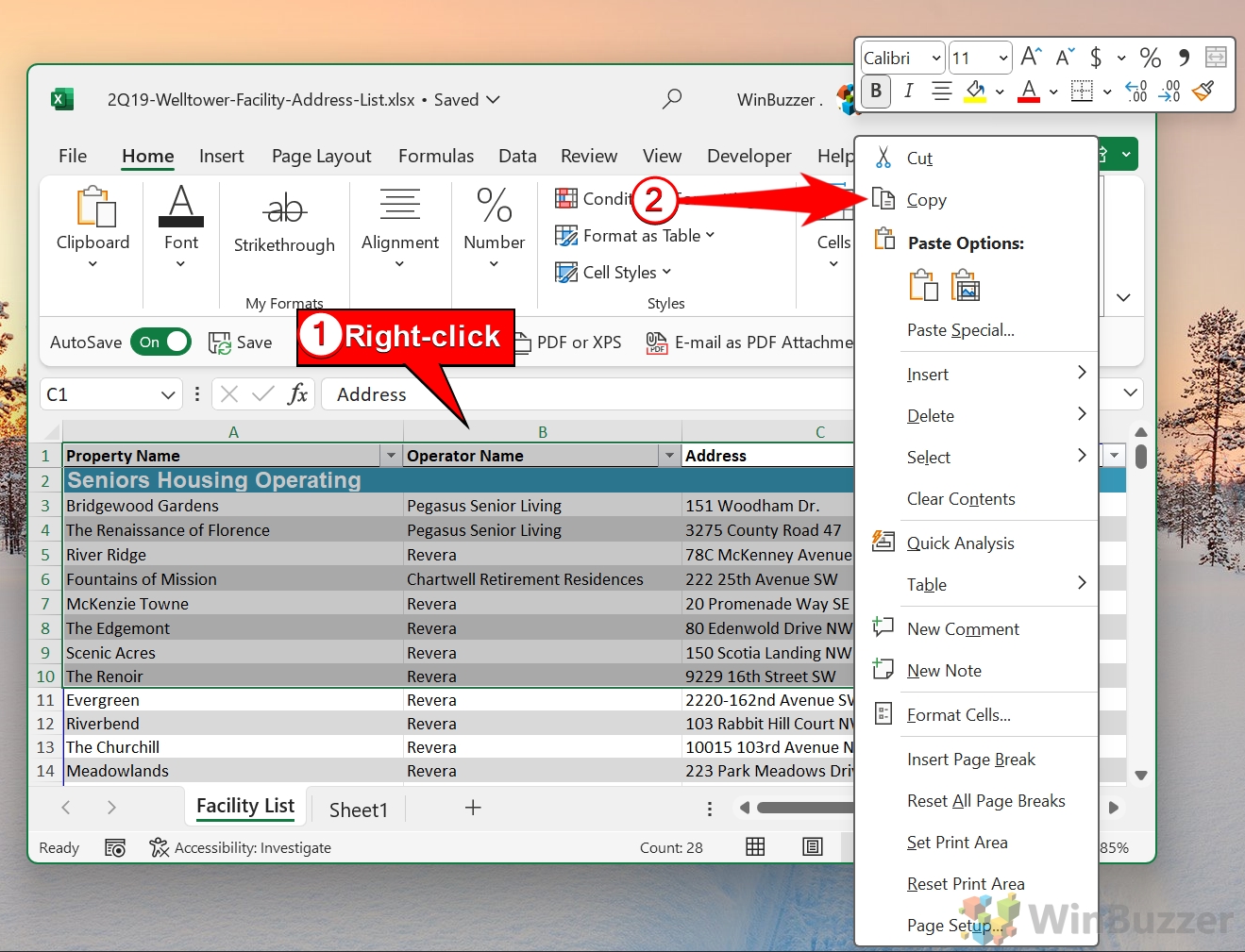1245x952 pixels.
Task: Click the red Font Color swatch
Action: [x=1028, y=92]
